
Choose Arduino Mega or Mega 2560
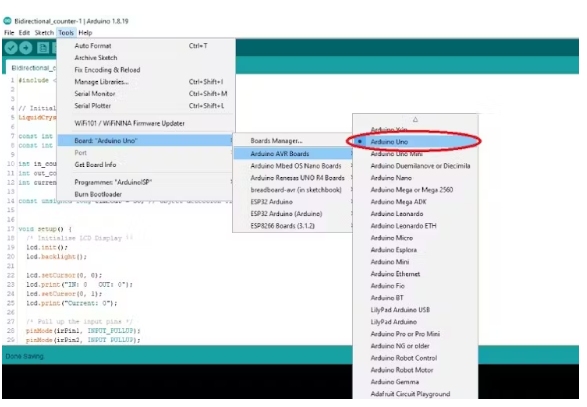click(x=415, y=190)
